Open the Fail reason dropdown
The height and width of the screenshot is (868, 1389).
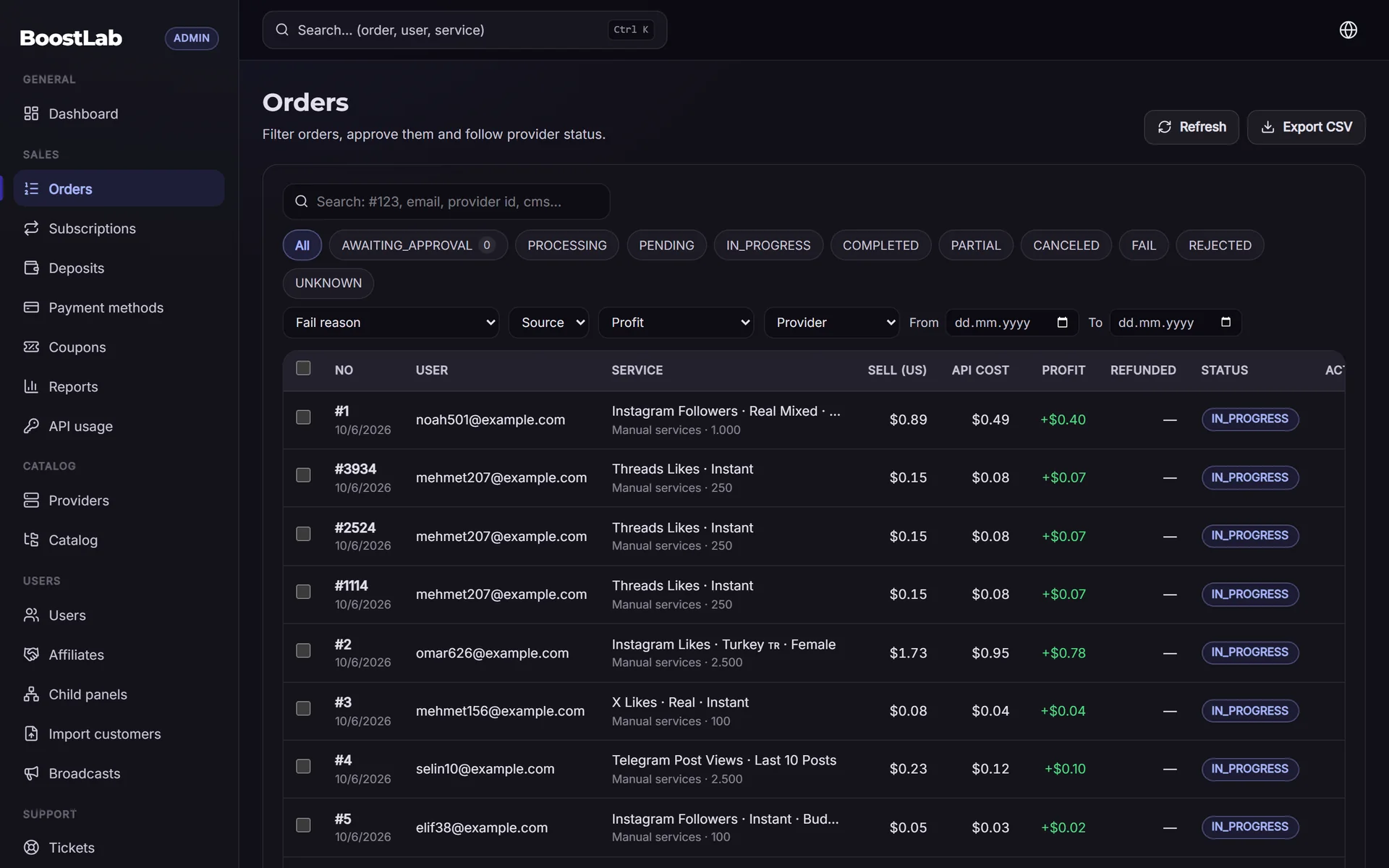coord(391,323)
